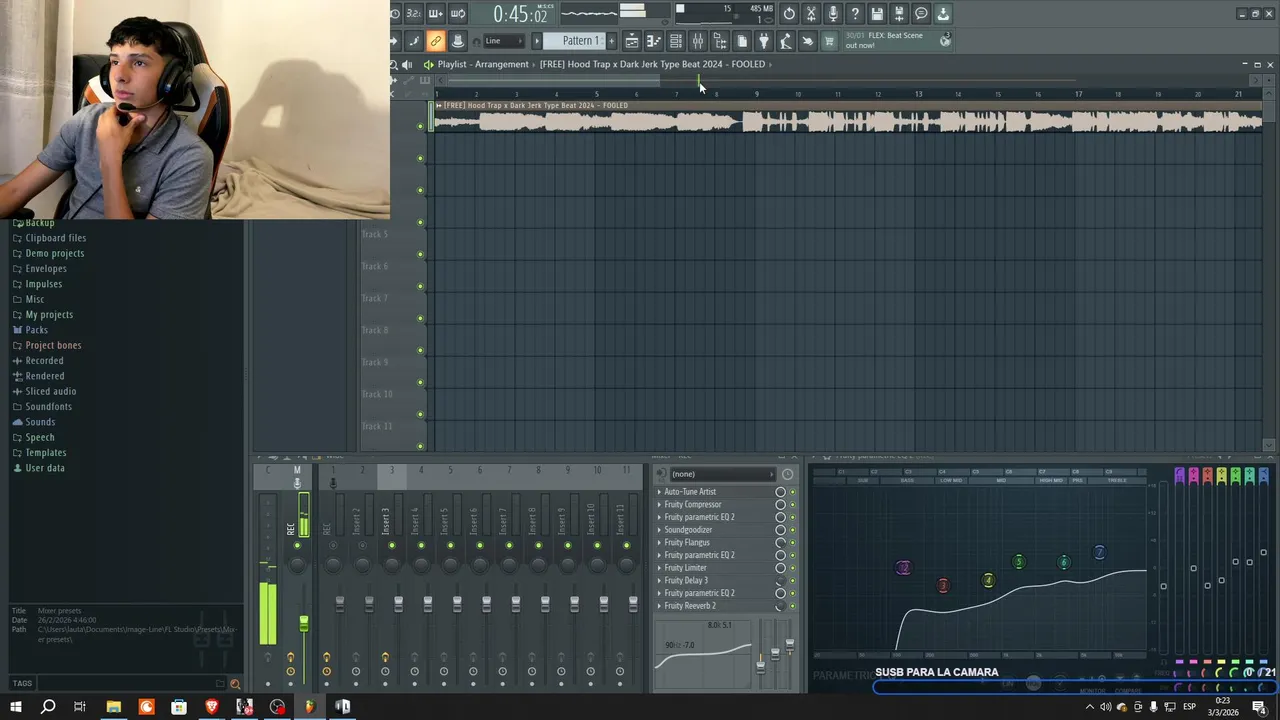Viewport: 1280px width, 720px height.
Task: Click the undo history icon
Action: [x=789, y=14]
